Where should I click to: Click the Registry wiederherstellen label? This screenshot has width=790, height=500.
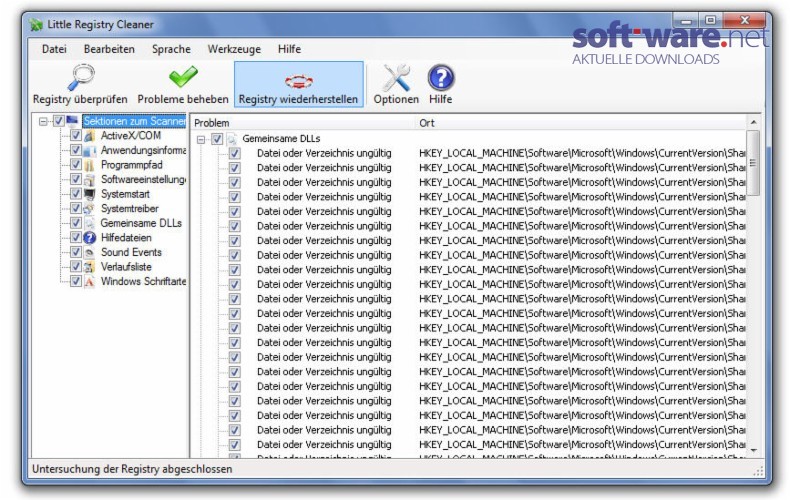pyautogui.click(x=298, y=99)
